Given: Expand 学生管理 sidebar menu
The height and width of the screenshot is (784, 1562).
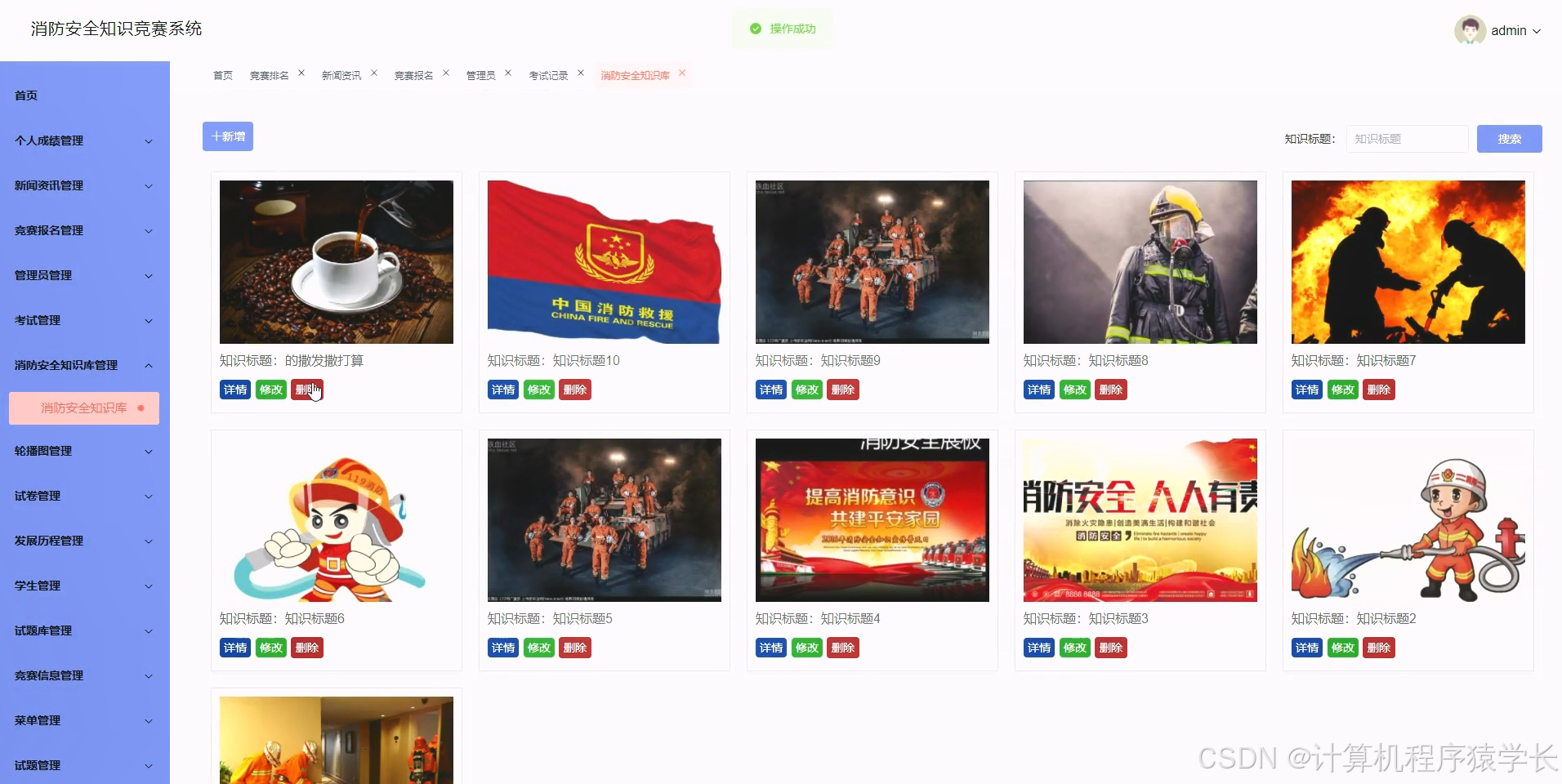Looking at the screenshot, I should tap(85, 586).
